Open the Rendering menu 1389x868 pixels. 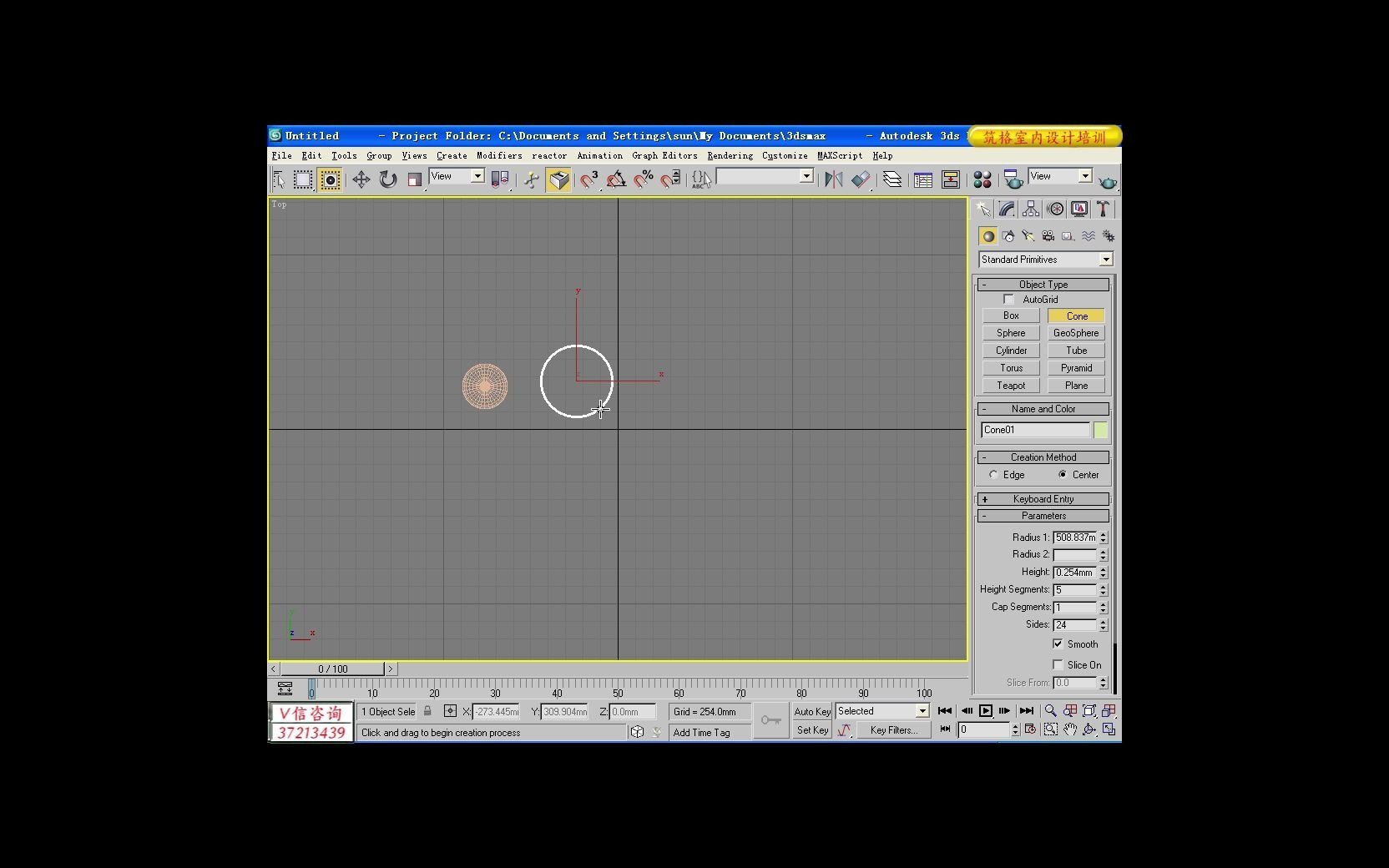coord(728,155)
